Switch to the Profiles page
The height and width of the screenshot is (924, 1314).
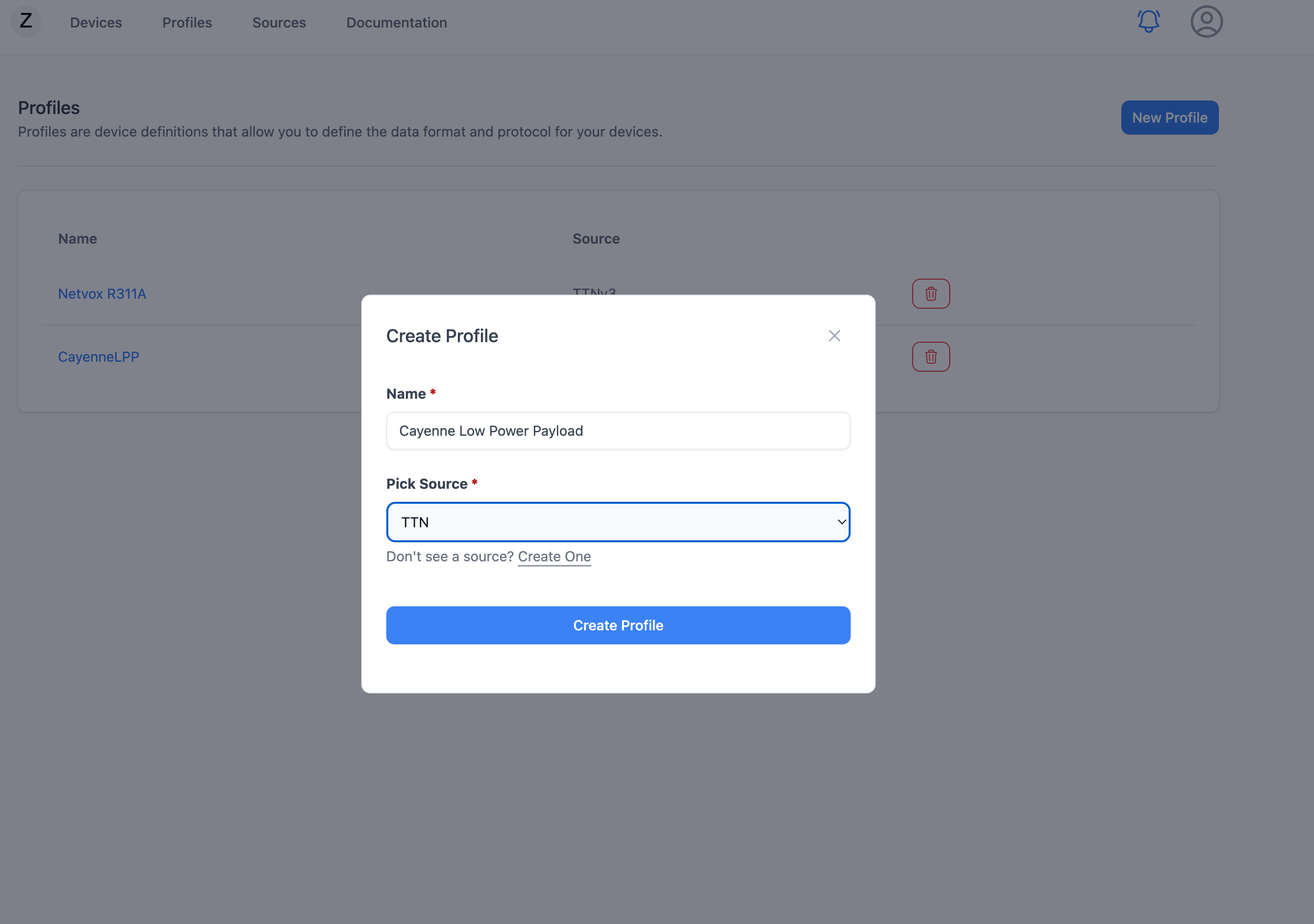[187, 23]
